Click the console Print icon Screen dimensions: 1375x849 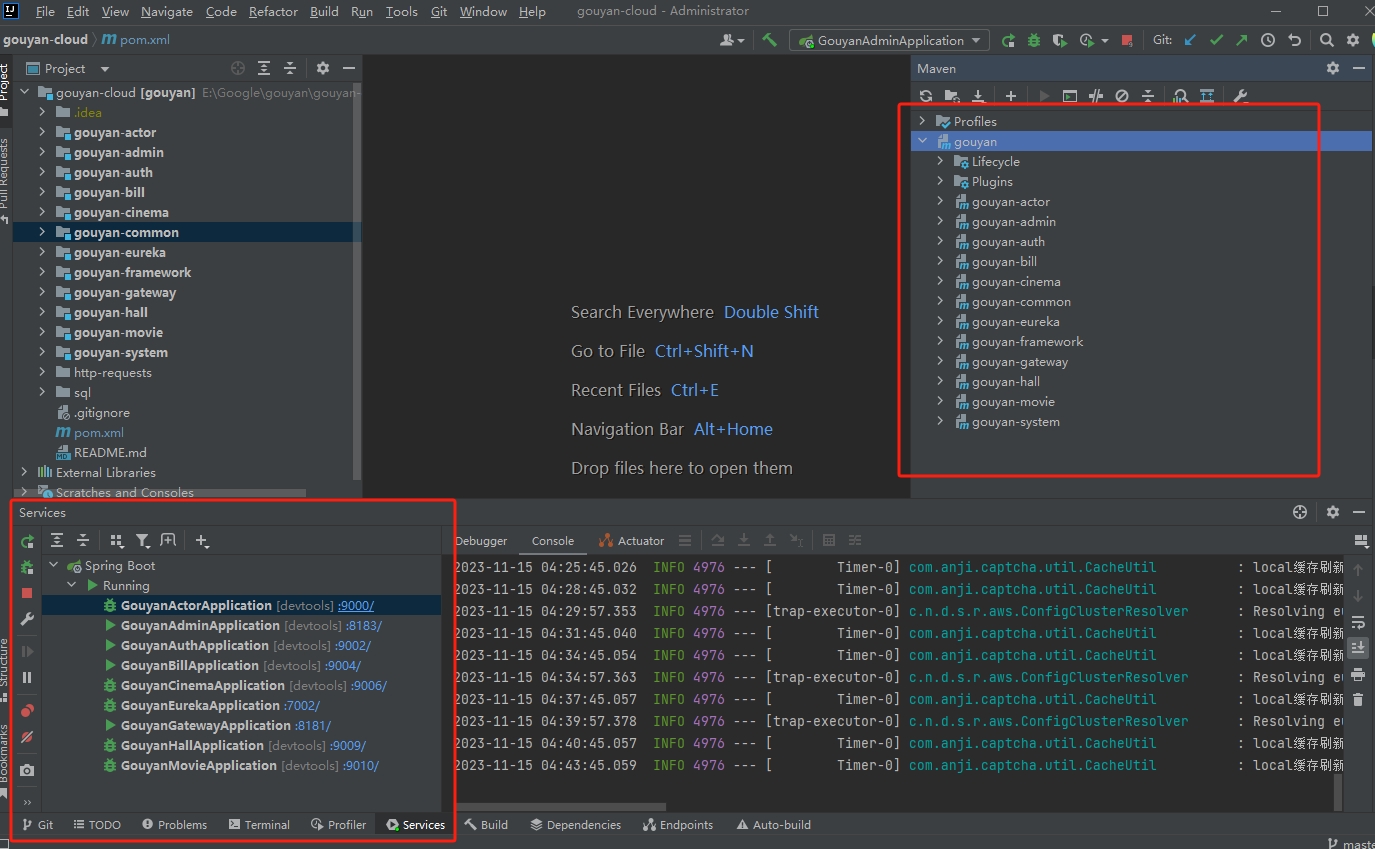click(x=1358, y=674)
